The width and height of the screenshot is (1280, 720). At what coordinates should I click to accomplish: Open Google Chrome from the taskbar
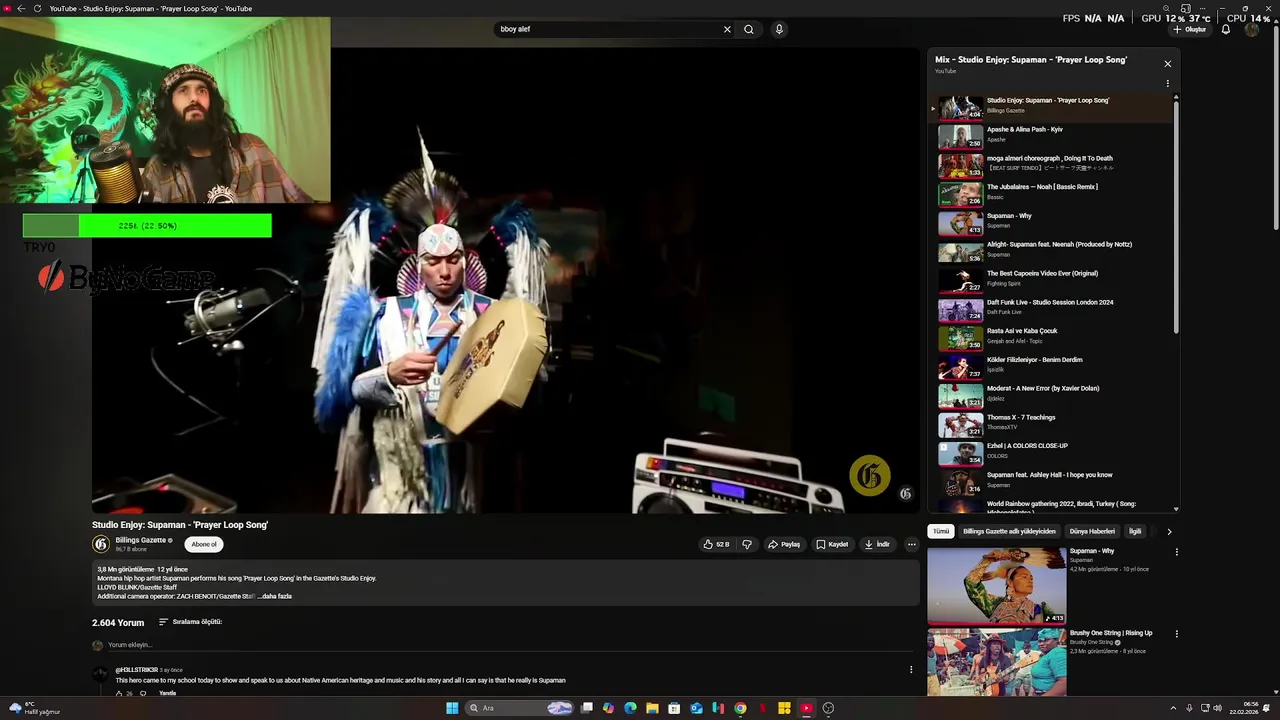click(740, 708)
